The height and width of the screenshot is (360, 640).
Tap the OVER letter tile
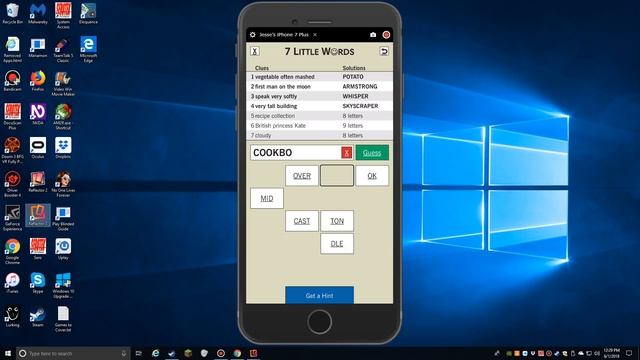[302, 176]
